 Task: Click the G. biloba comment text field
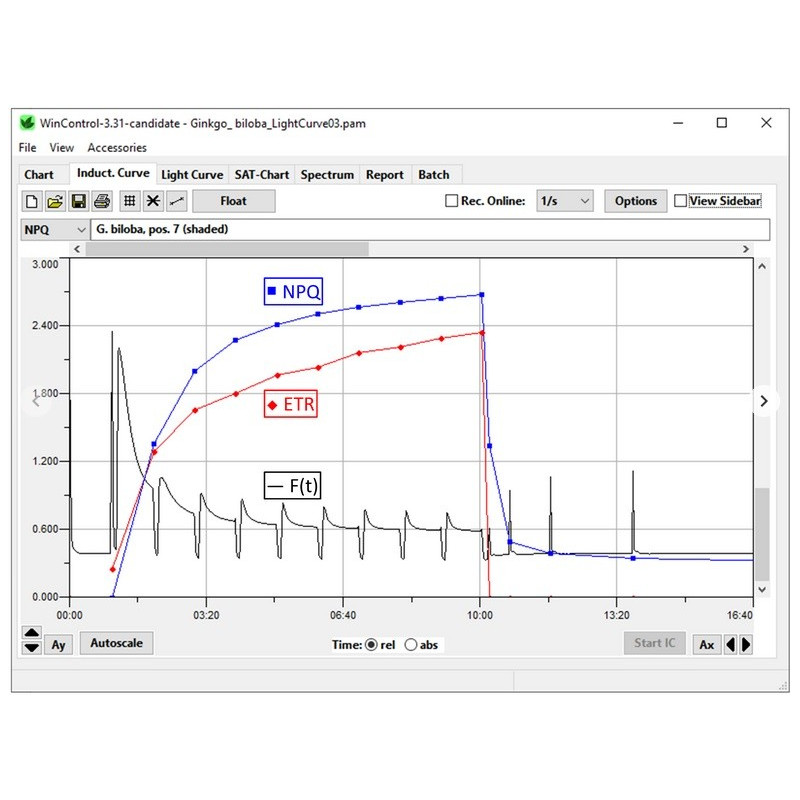coord(430,229)
